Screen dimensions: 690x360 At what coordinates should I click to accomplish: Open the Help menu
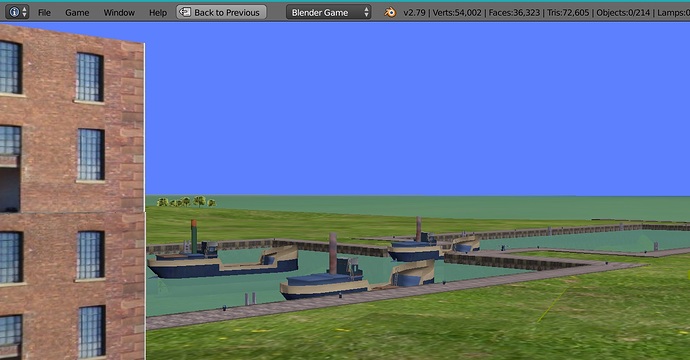[x=158, y=13]
